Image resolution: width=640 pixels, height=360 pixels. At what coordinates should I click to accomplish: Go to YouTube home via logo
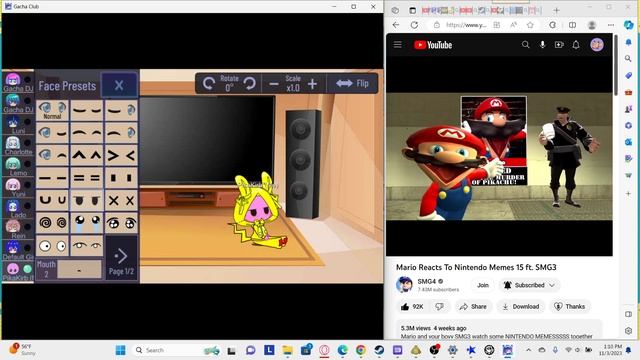433,45
